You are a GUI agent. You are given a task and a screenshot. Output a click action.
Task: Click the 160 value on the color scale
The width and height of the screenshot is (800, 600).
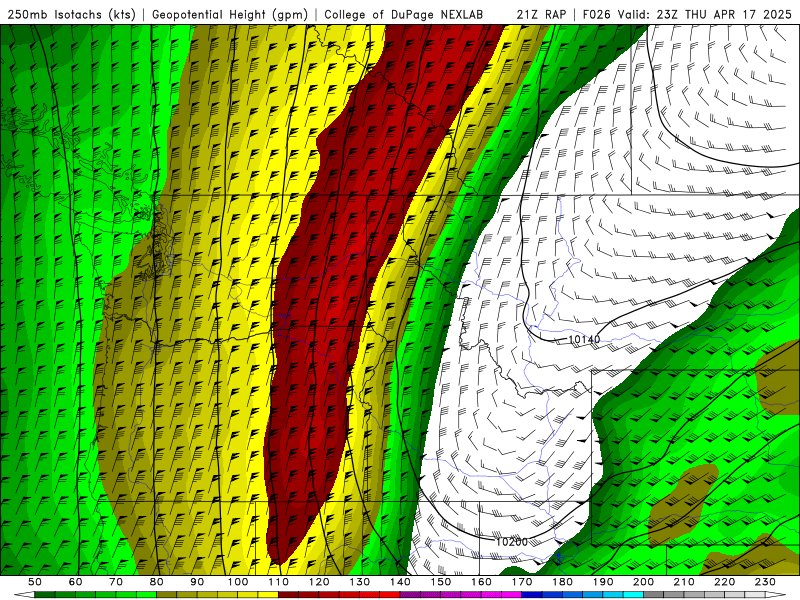point(482,582)
